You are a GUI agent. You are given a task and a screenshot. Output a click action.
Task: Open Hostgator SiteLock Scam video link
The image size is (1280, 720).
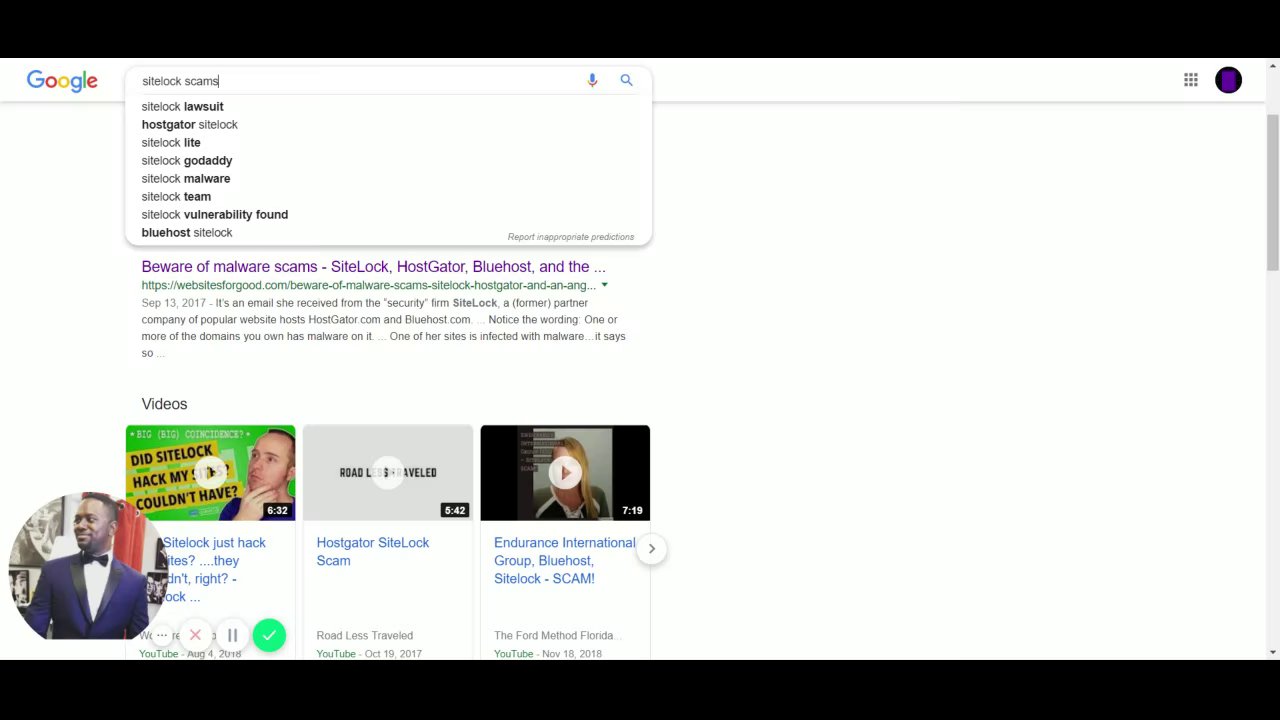pos(373,551)
